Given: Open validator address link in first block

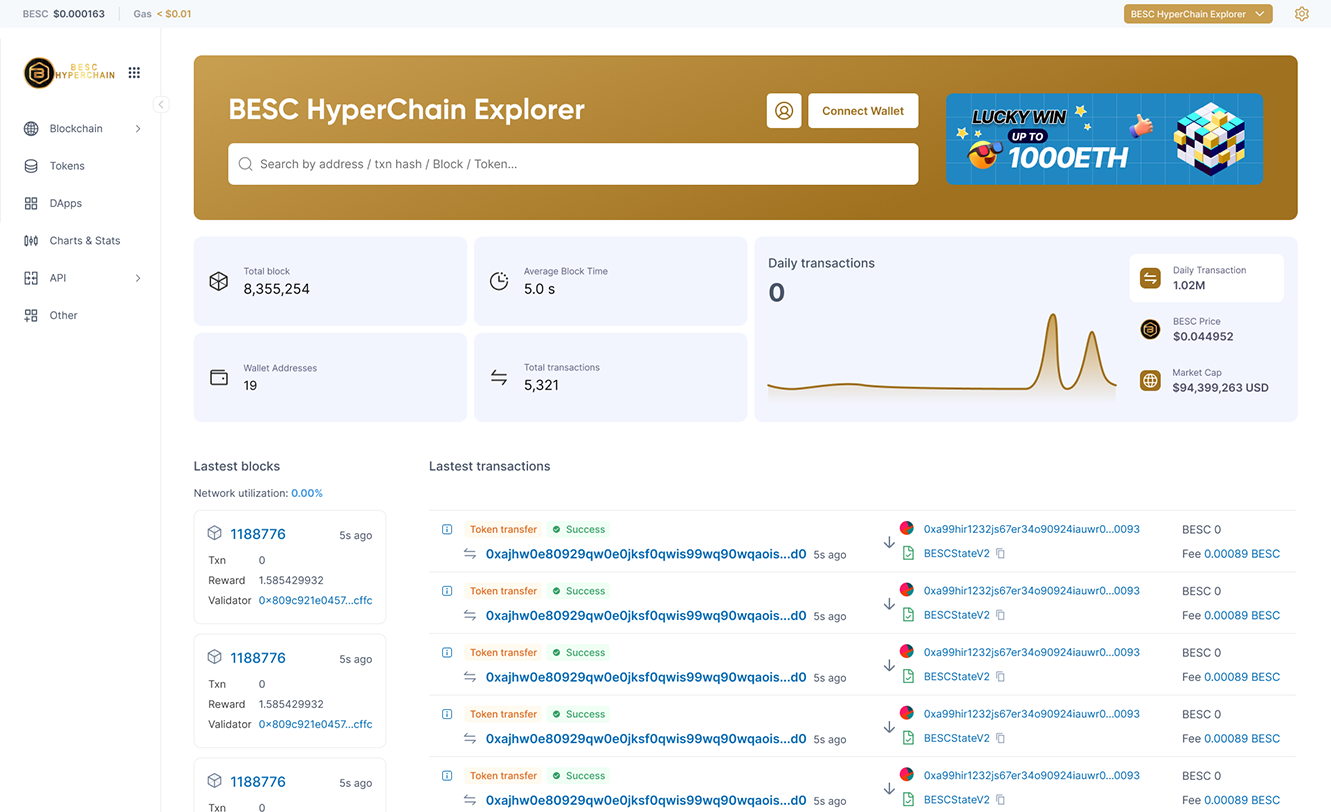Looking at the screenshot, I should [x=315, y=601].
